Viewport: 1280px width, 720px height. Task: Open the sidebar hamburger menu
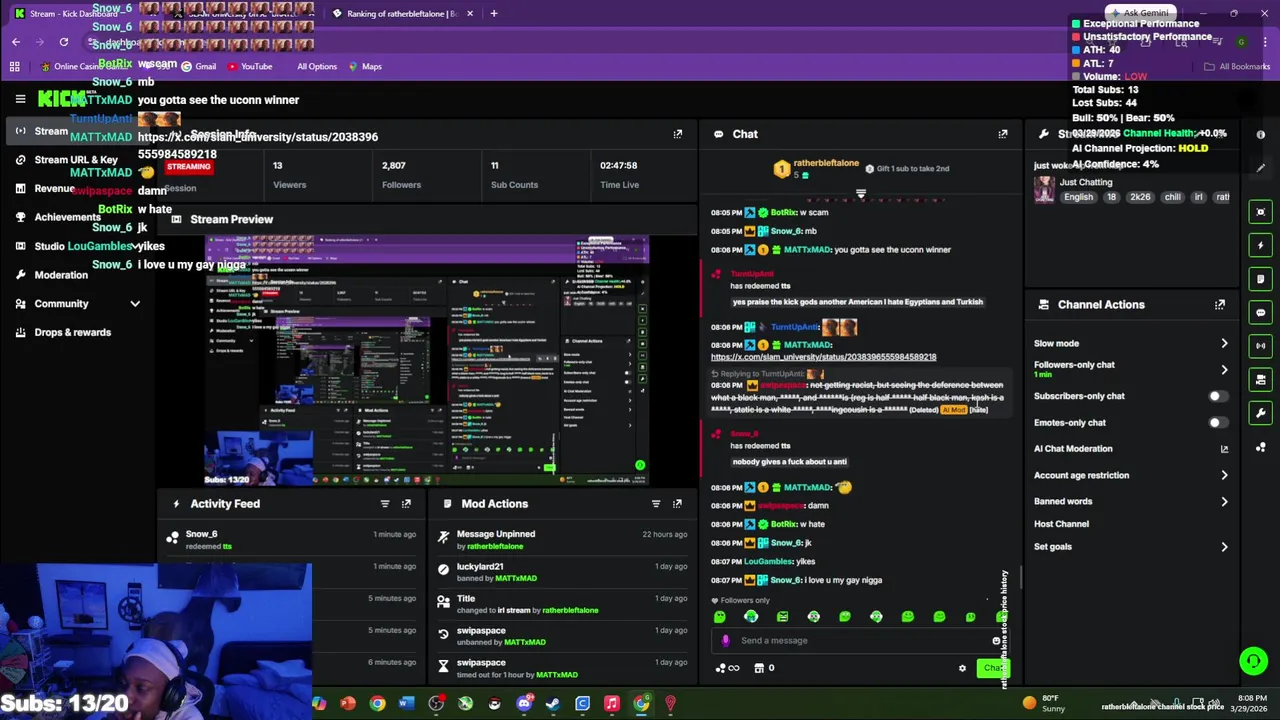pyautogui.click(x=20, y=99)
